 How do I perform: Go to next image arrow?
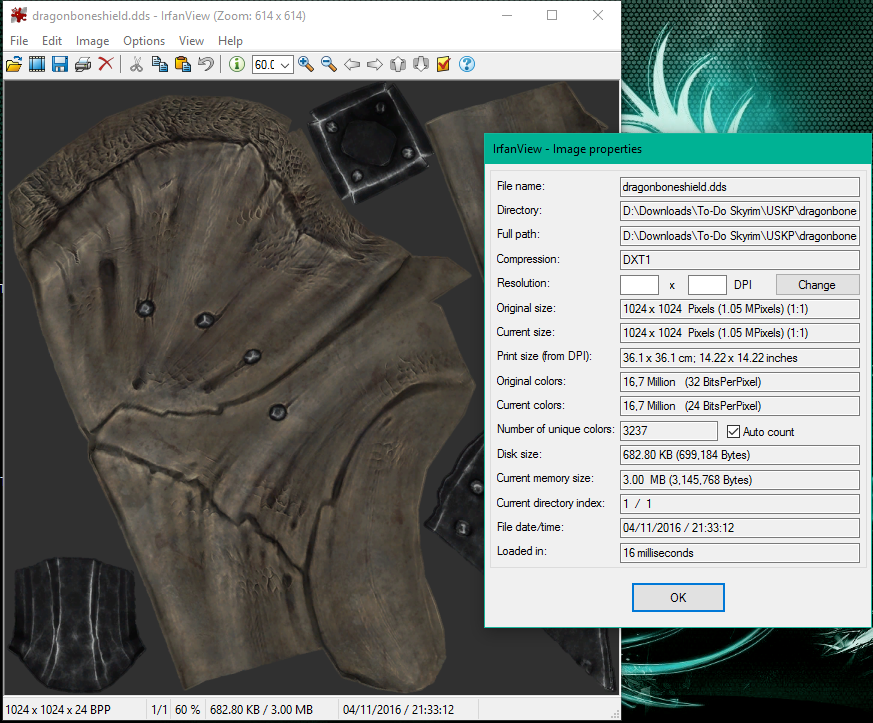(374, 65)
